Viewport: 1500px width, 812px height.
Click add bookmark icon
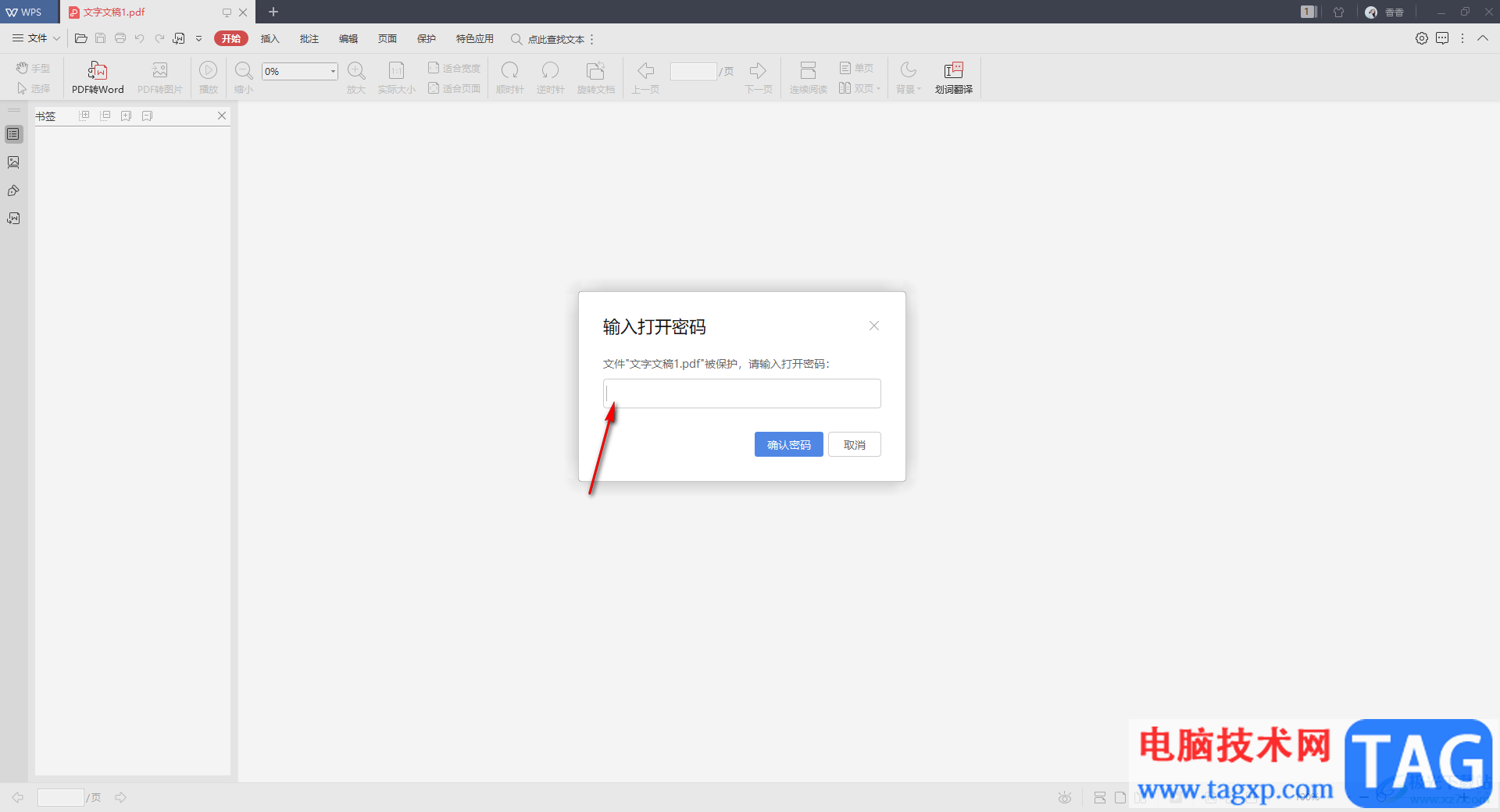[x=126, y=116]
